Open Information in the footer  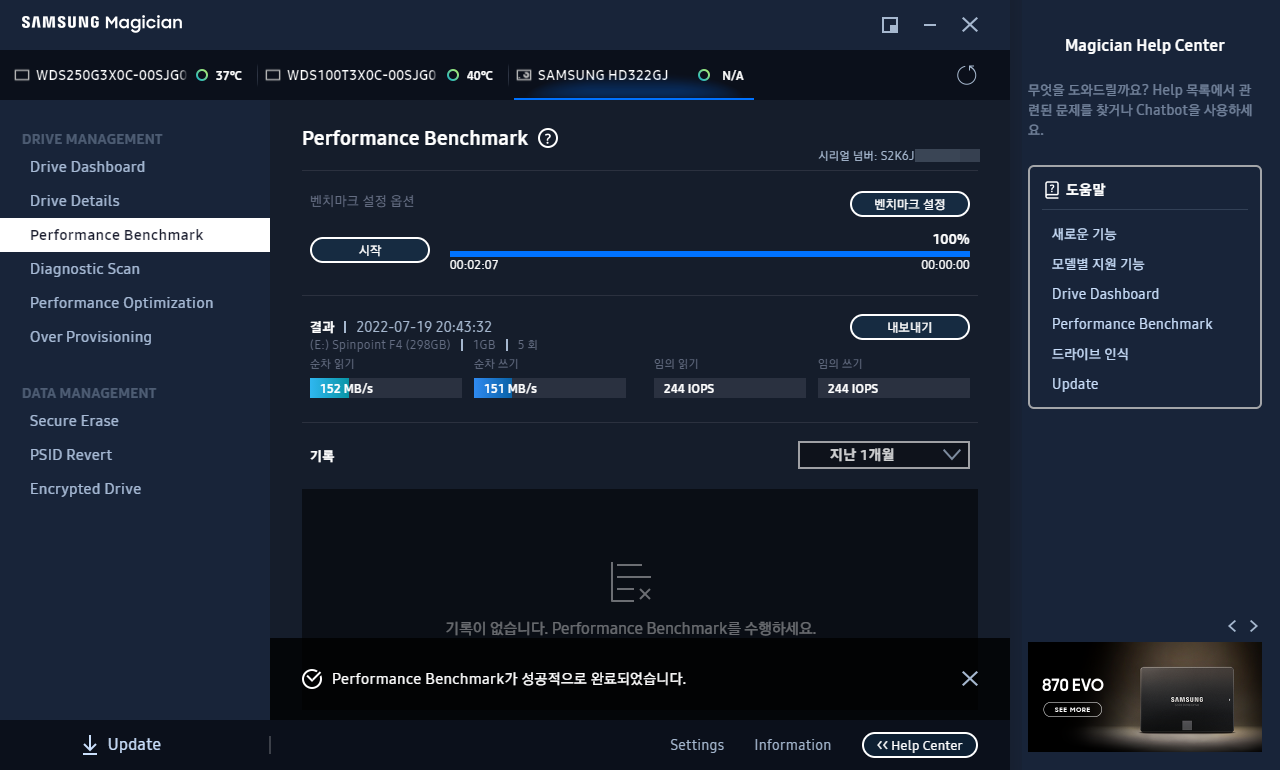click(792, 745)
